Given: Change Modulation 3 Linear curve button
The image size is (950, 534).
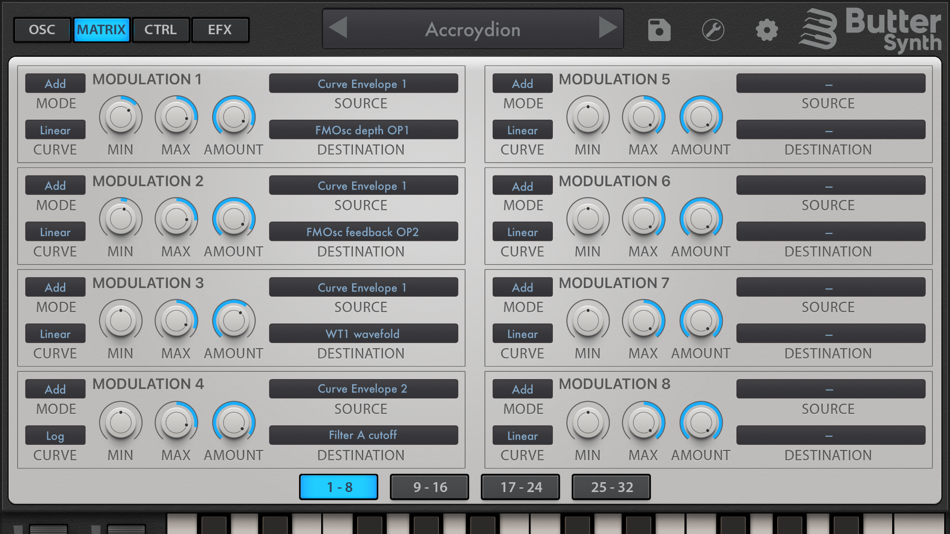Looking at the screenshot, I should click(x=55, y=333).
